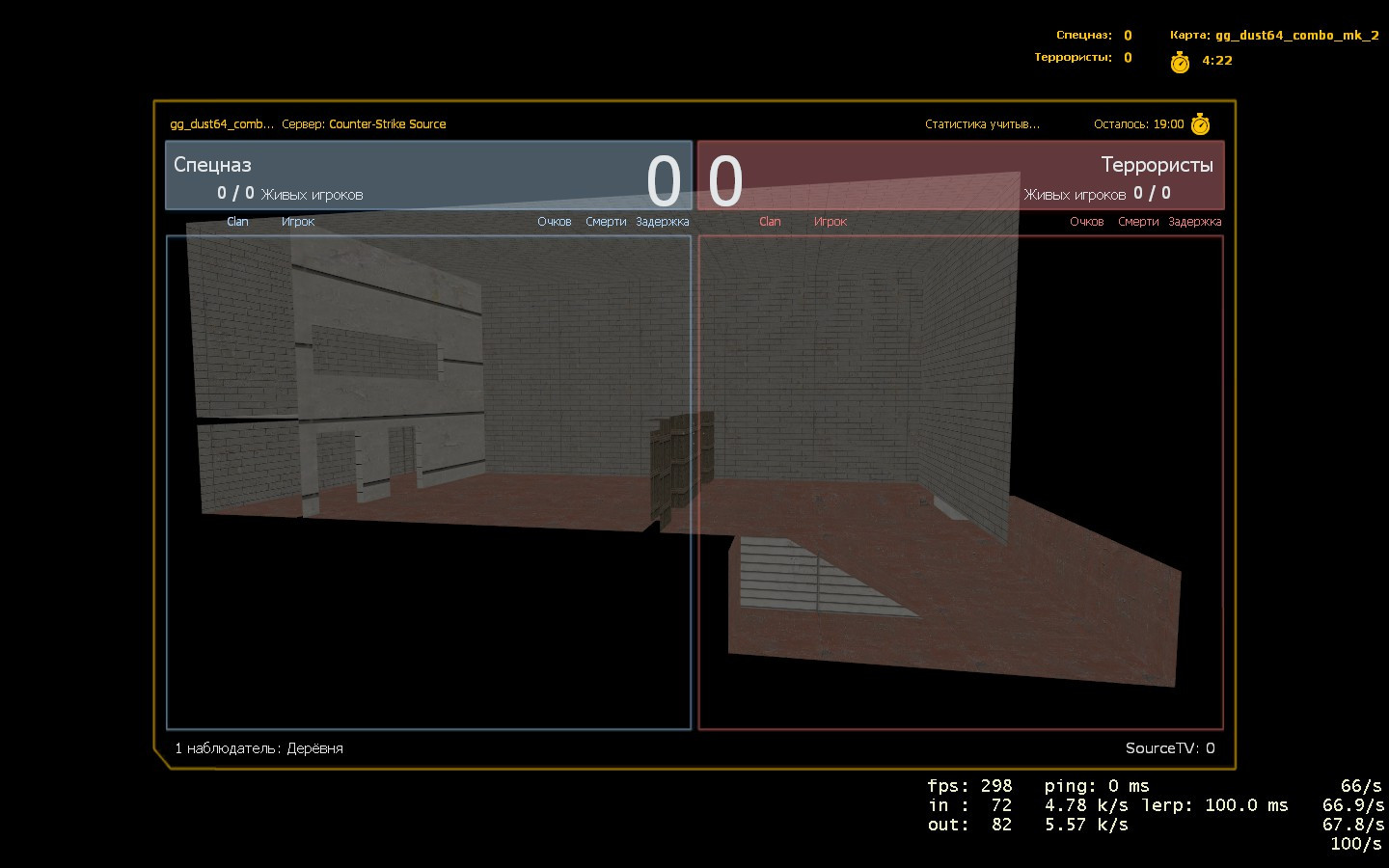Click the 4.78 k/s incoming rate
The height and width of the screenshot is (868, 1389).
click(1086, 805)
